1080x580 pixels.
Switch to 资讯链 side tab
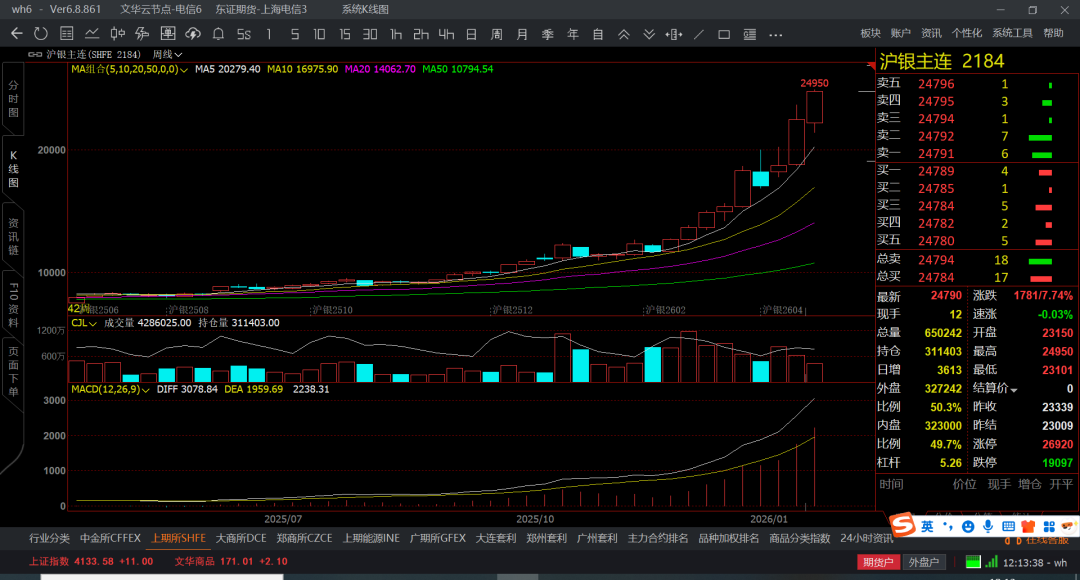pyautogui.click(x=13, y=236)
